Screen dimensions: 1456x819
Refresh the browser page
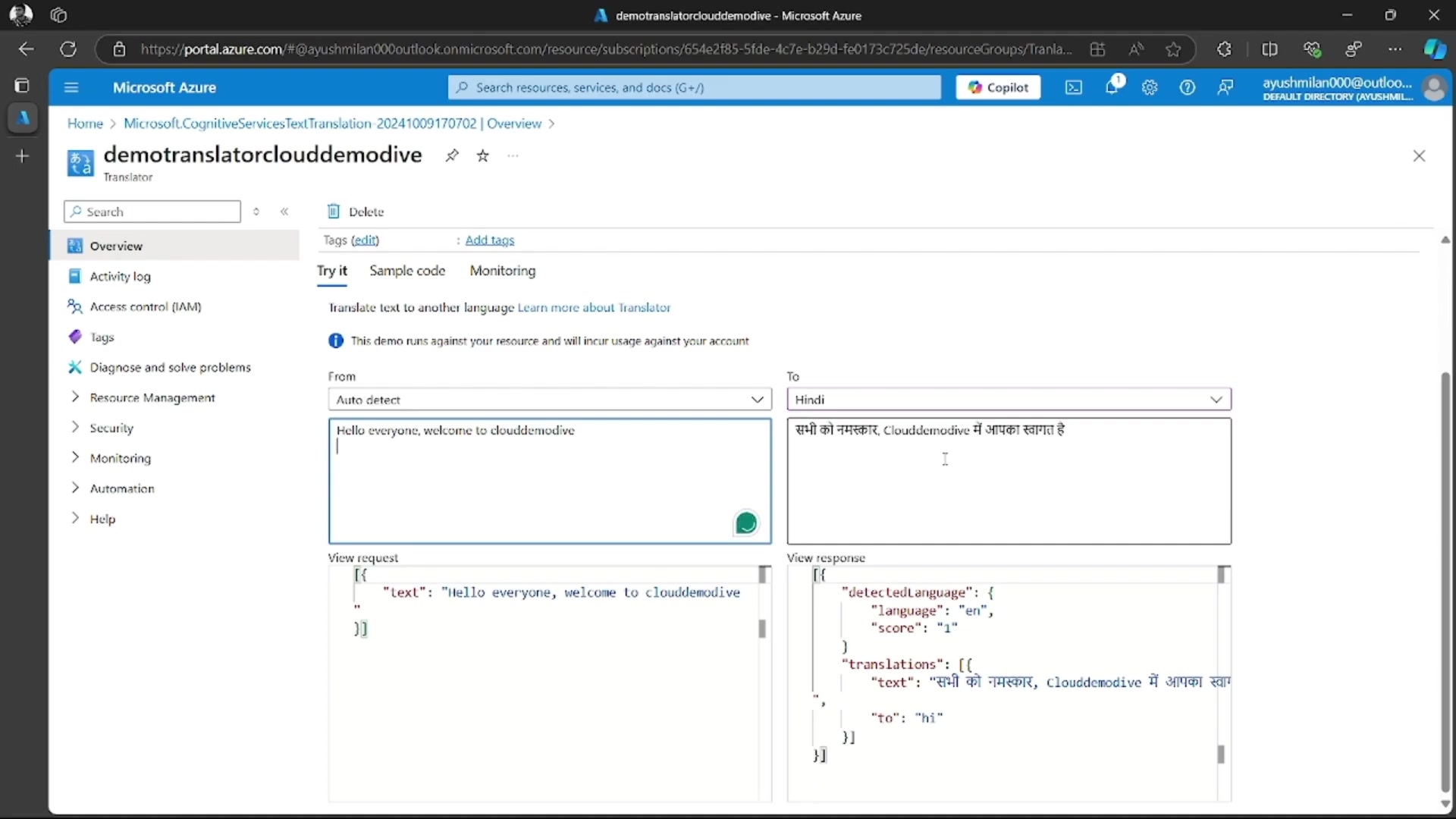pyautogui.click(x=68, y=49)
